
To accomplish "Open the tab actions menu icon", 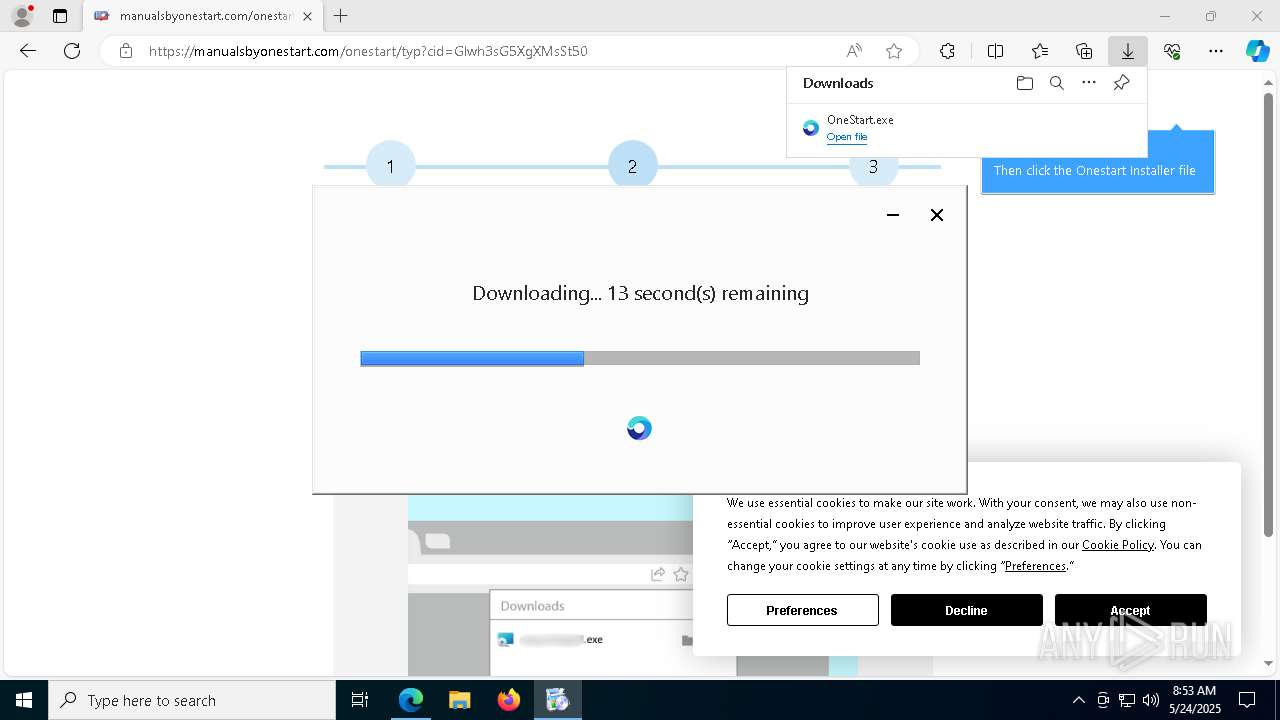I will [x=60, y=16].
